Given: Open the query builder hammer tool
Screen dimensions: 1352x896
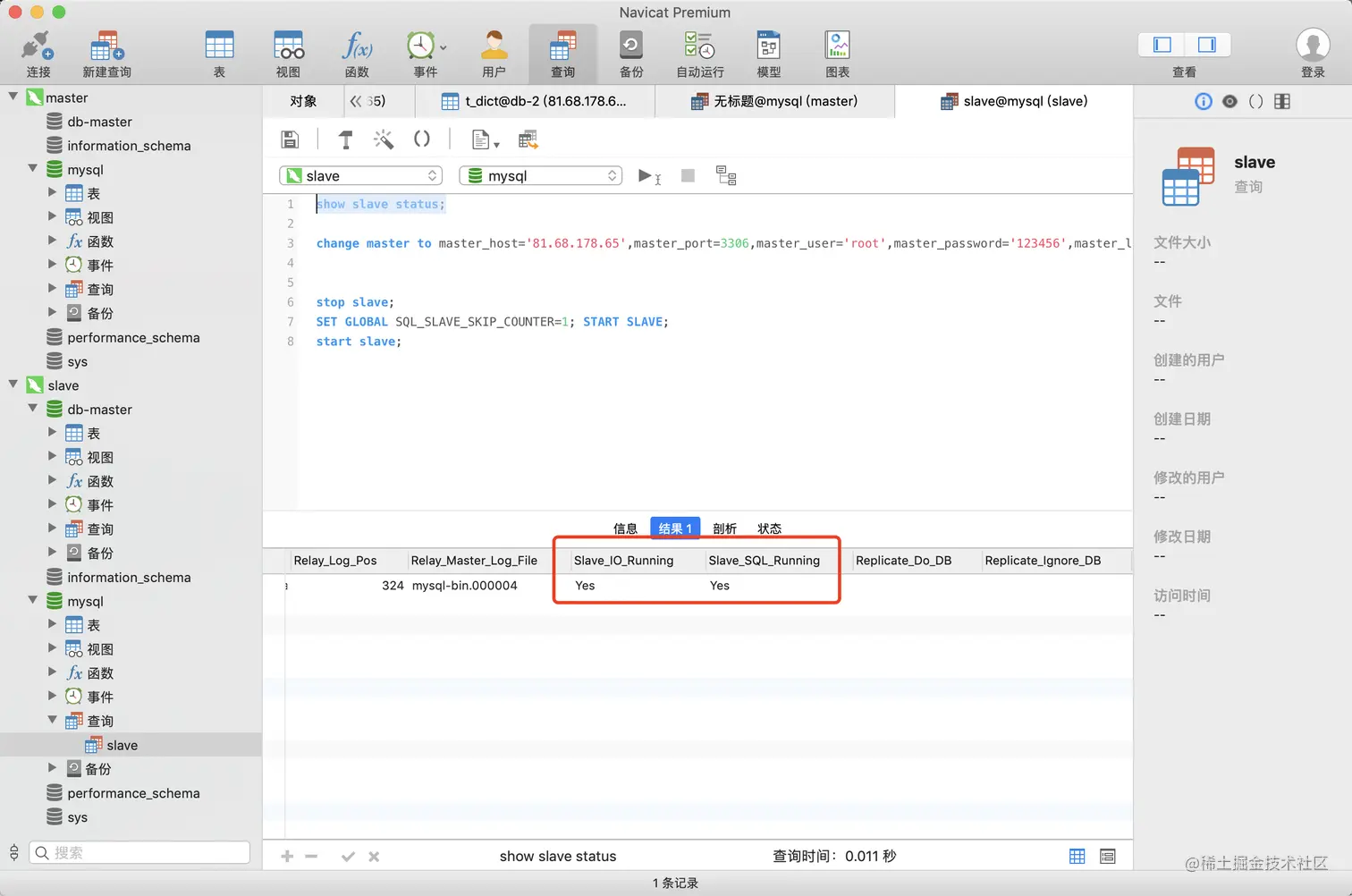Looking at the screenshot, I should (x=346, y=139).
